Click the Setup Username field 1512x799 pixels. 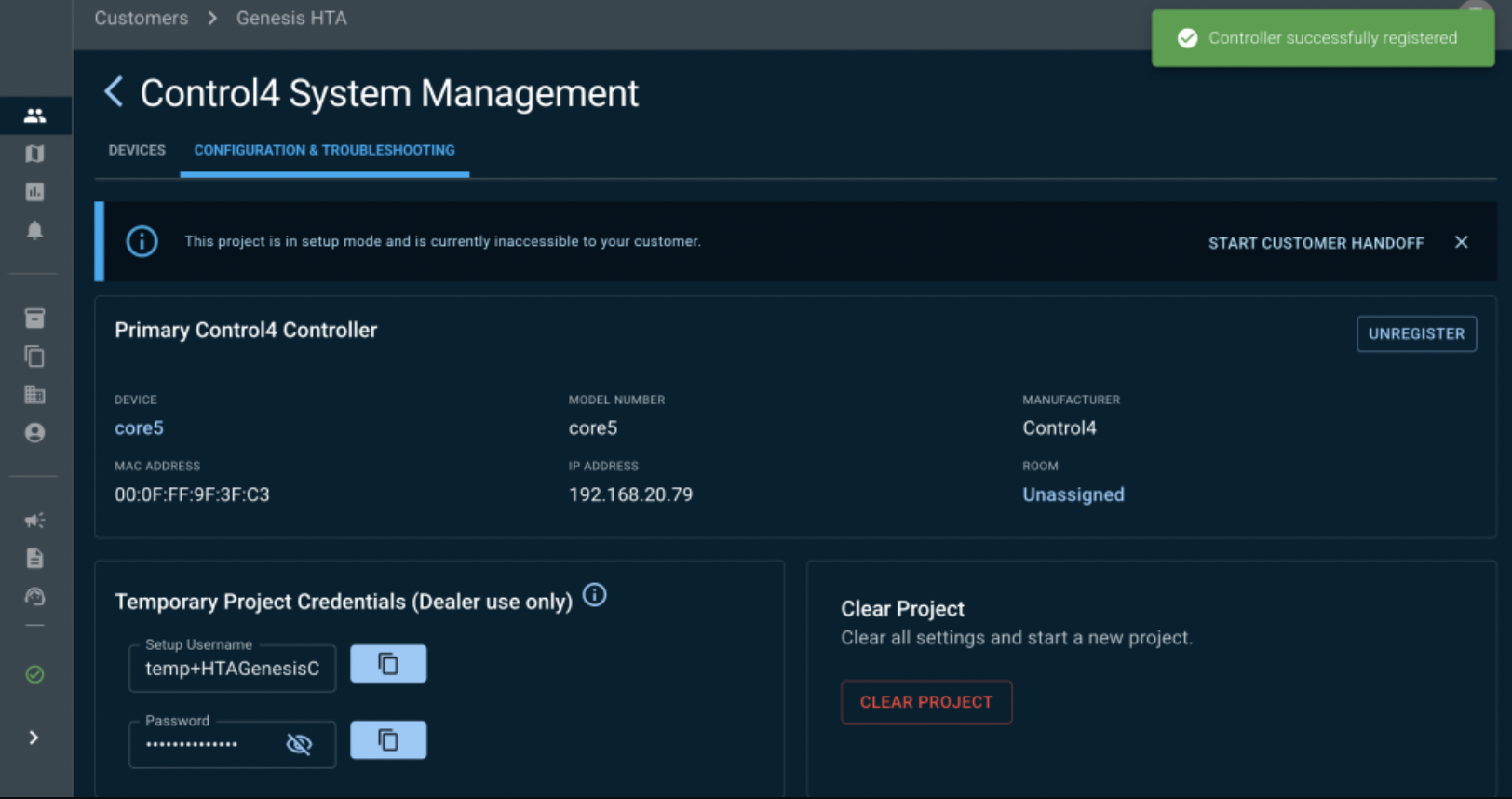[x=232, y=669]
